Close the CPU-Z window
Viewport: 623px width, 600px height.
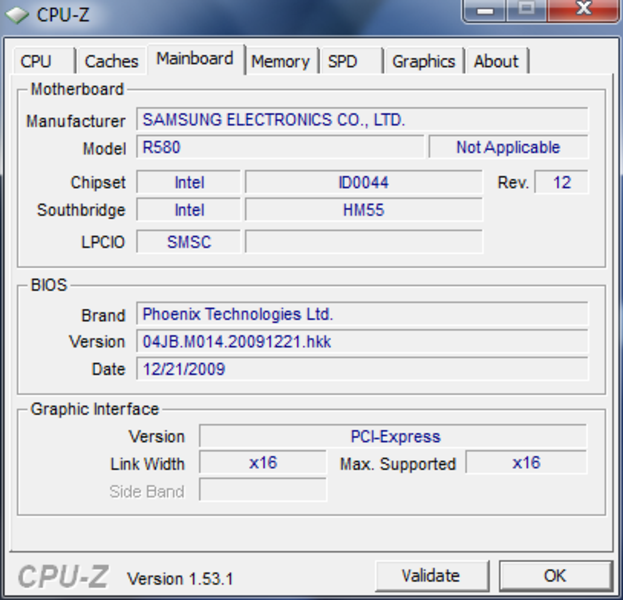pos(583,10)
